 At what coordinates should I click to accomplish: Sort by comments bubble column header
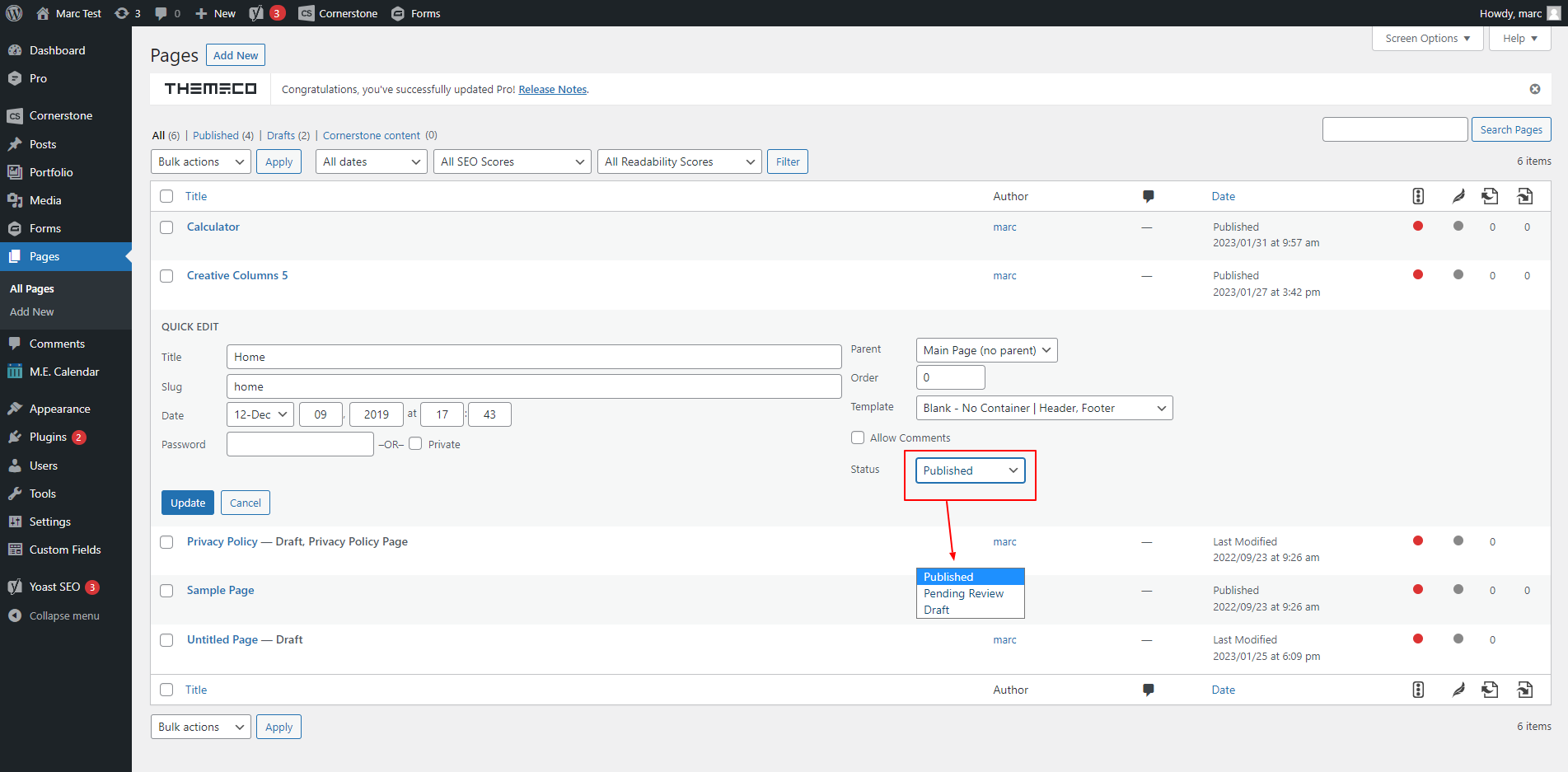click(1148, 196)
